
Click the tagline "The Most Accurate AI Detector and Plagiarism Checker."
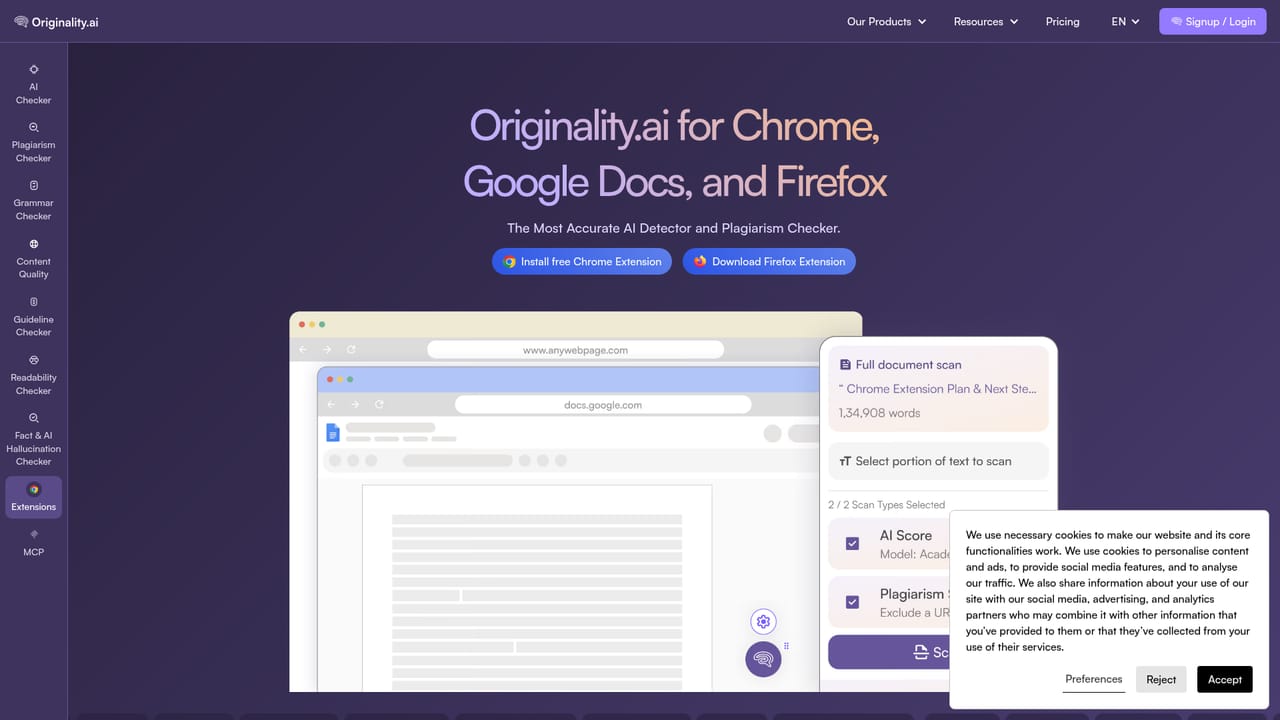pos(673,228)
